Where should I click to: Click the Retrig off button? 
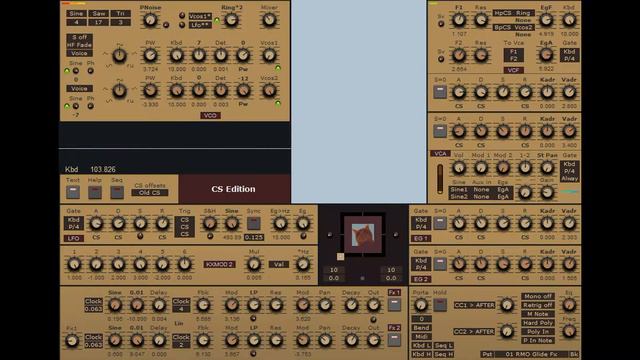point(538,305)
